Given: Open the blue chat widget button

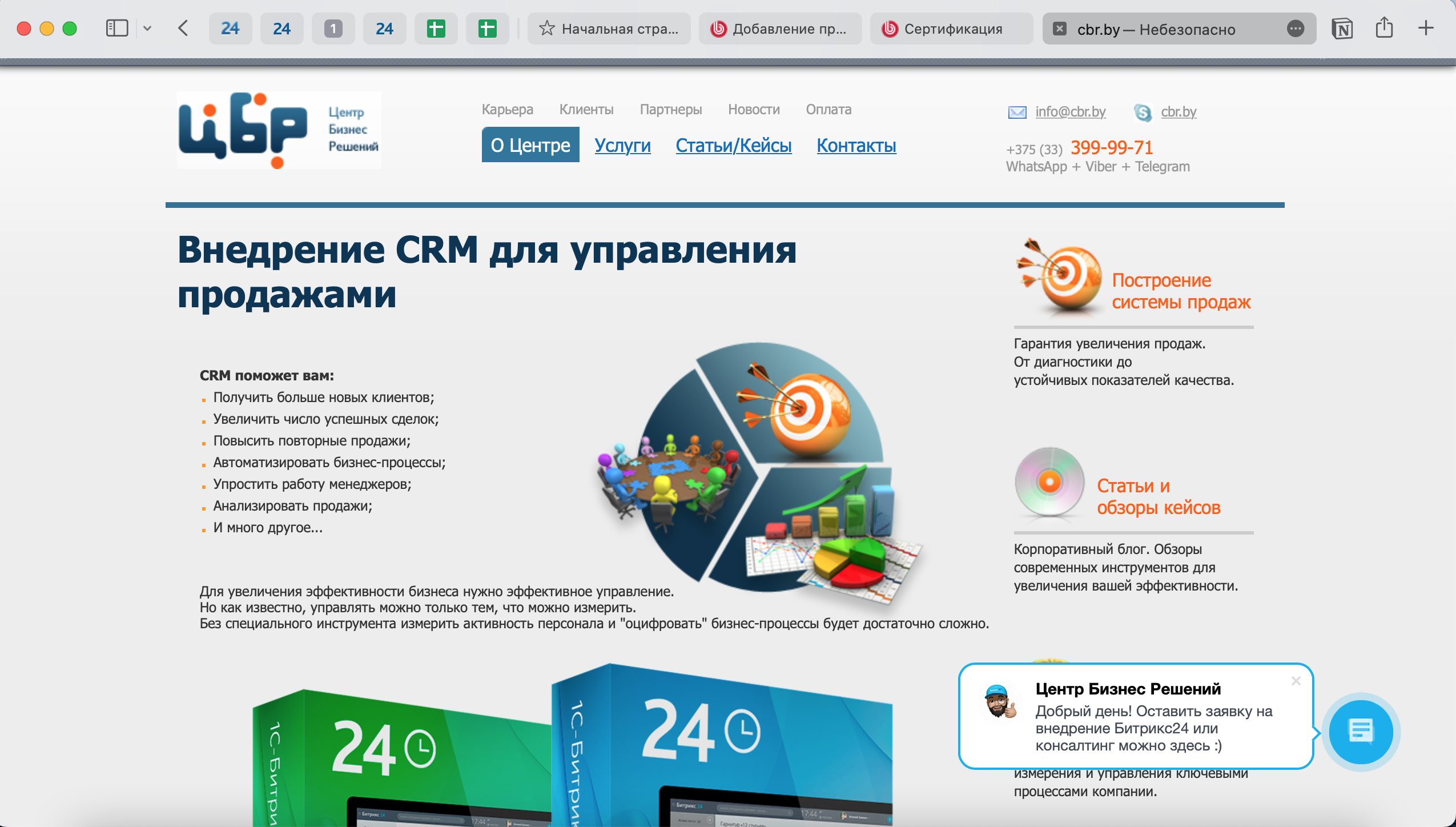Looking at the screenshot, I should pyautogui.click(x=1361, y=732).
